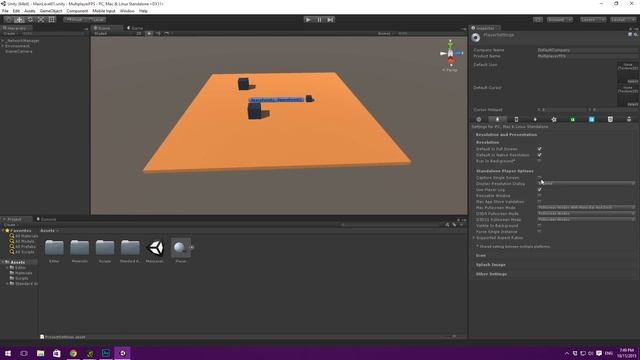Select the Rotate tool in toolbar
The width and height of the screenshot is (640, 360).
coord(30,20)
